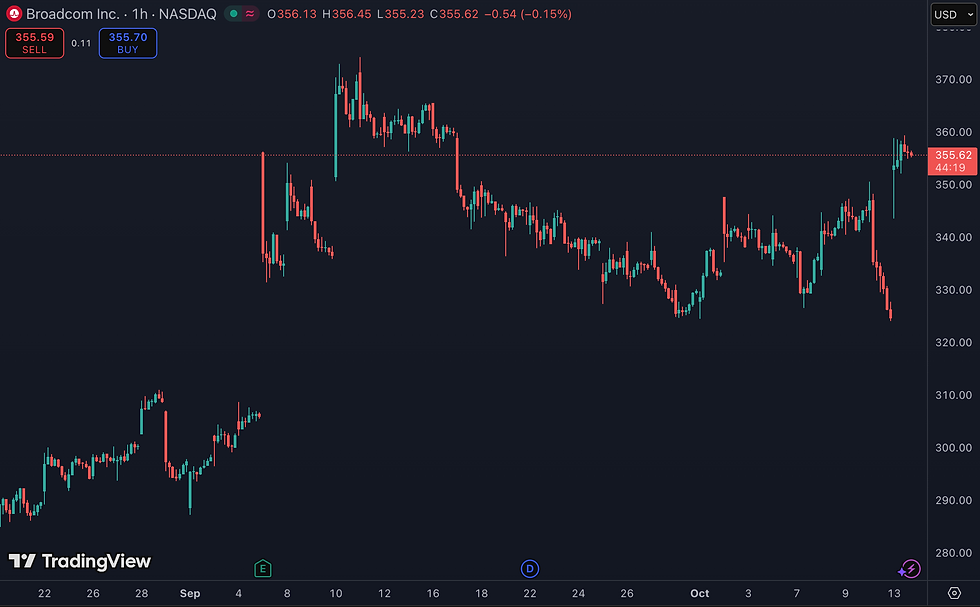Viewport: 980px width, 607px height.
Task: Click the 10 date label
Action: coord(336,593)
